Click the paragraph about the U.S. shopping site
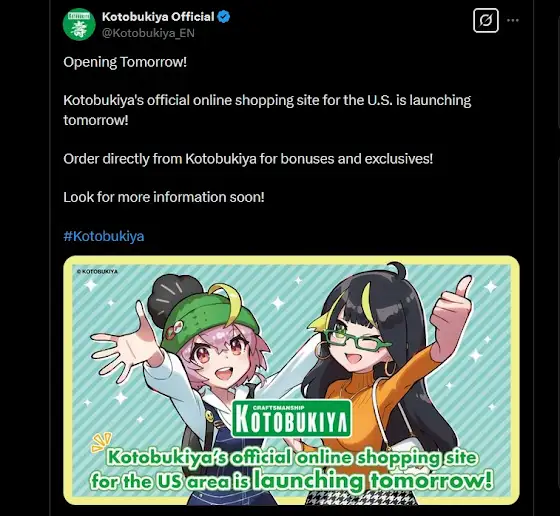Screen dimensions: 560x516 pyautogui.click(x=267, y=110)
